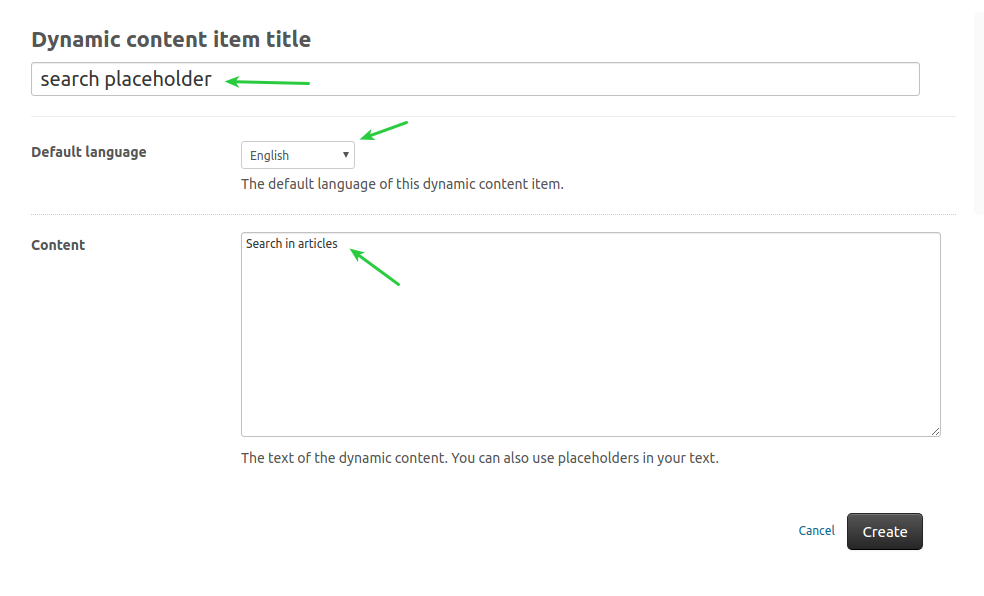Click the green arrow pointing at title field
The image size is (984, 596).
268,82
